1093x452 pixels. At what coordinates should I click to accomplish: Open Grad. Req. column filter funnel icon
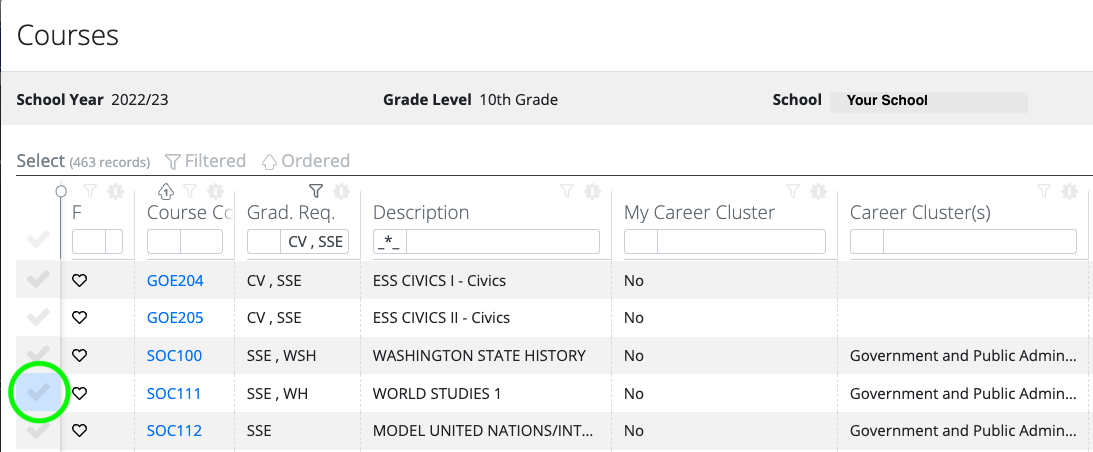[x=316, y=190]
